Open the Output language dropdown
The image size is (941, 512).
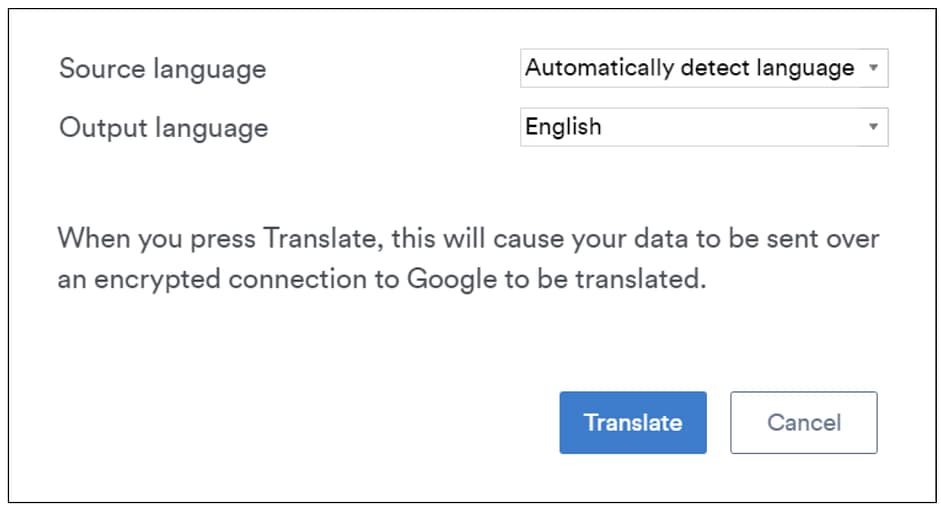tap(703, 127)
